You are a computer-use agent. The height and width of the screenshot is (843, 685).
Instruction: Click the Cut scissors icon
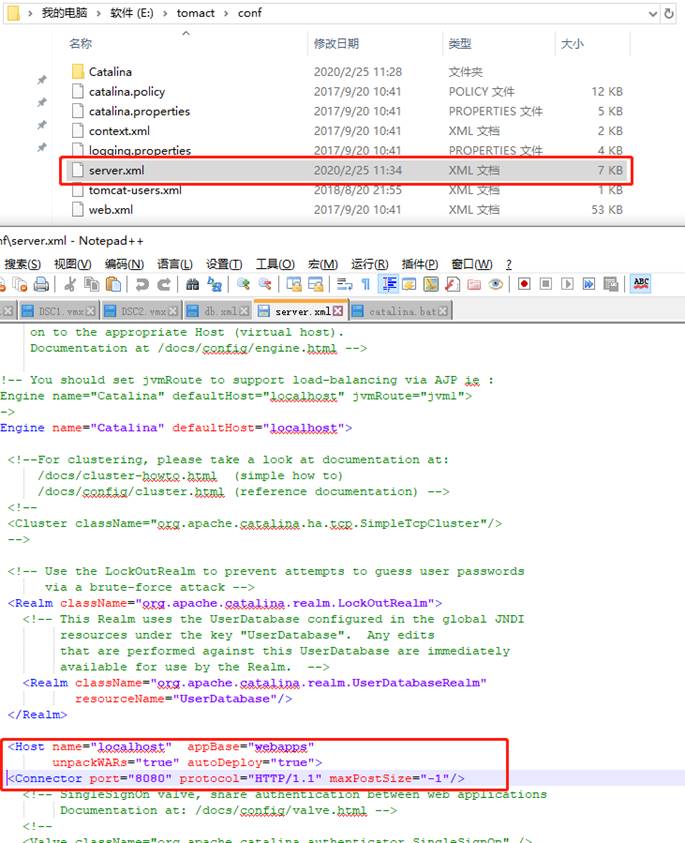(70, 284)
